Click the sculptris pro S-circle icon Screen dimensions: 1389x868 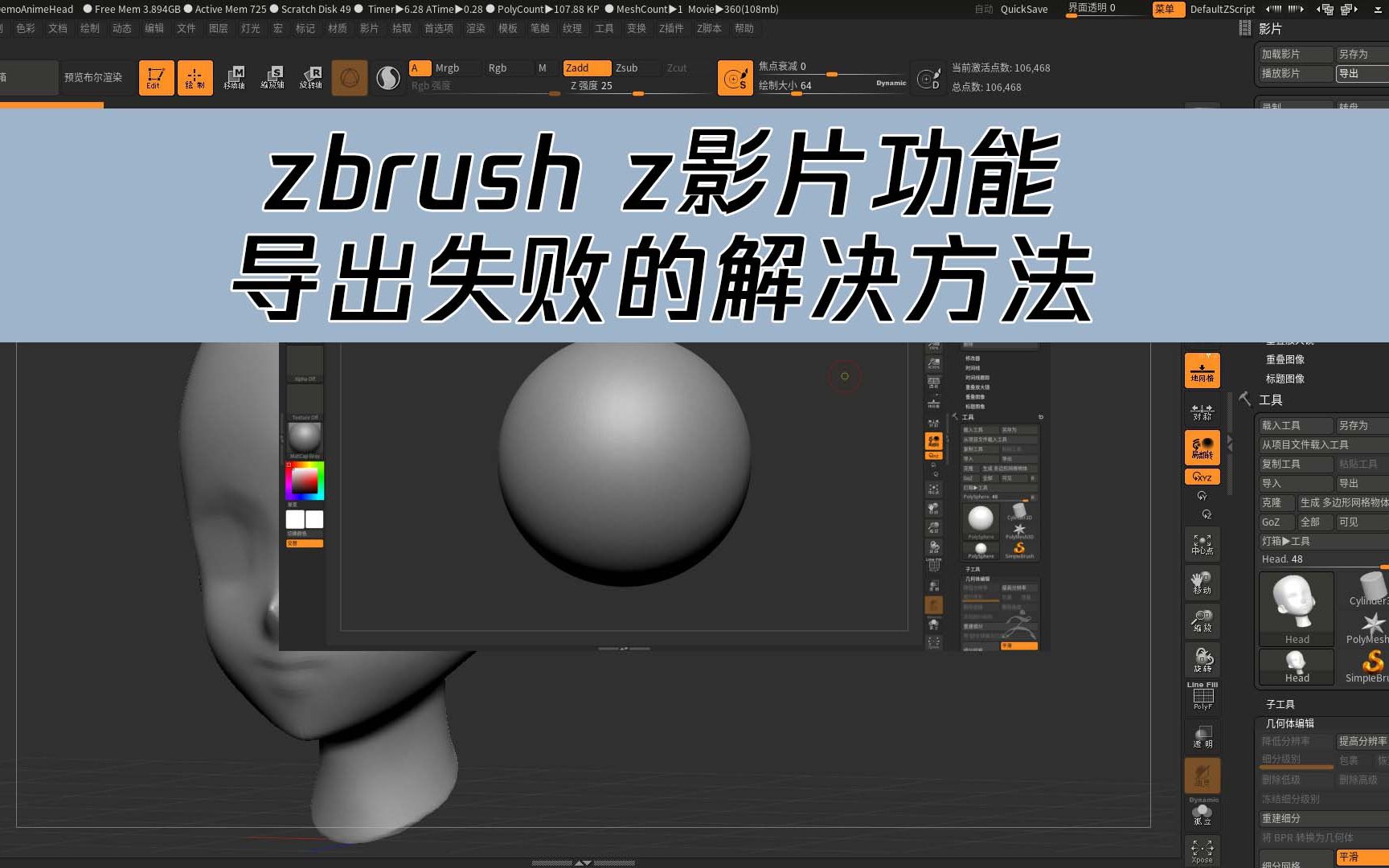point(388,78)
